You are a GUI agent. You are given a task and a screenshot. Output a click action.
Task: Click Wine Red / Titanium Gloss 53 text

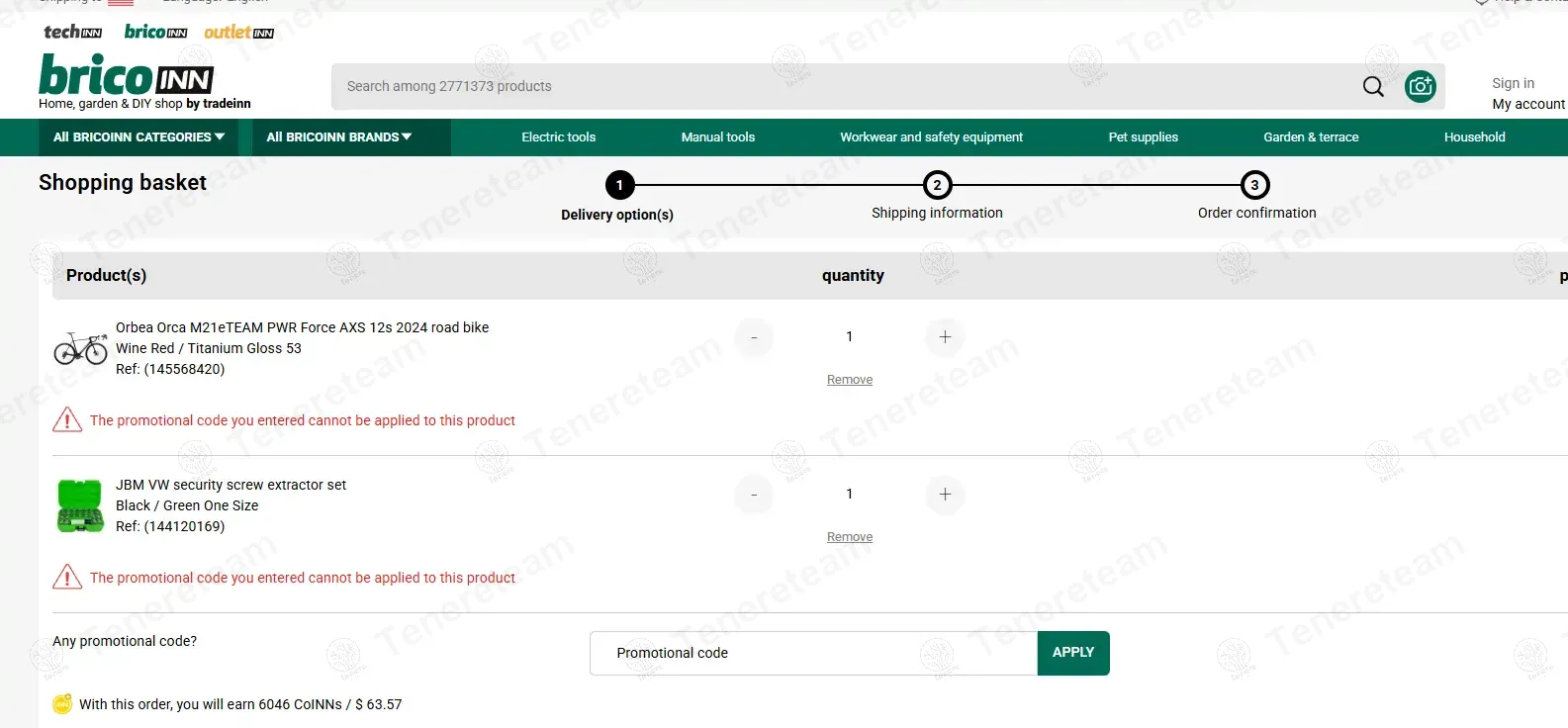(209, 348)
